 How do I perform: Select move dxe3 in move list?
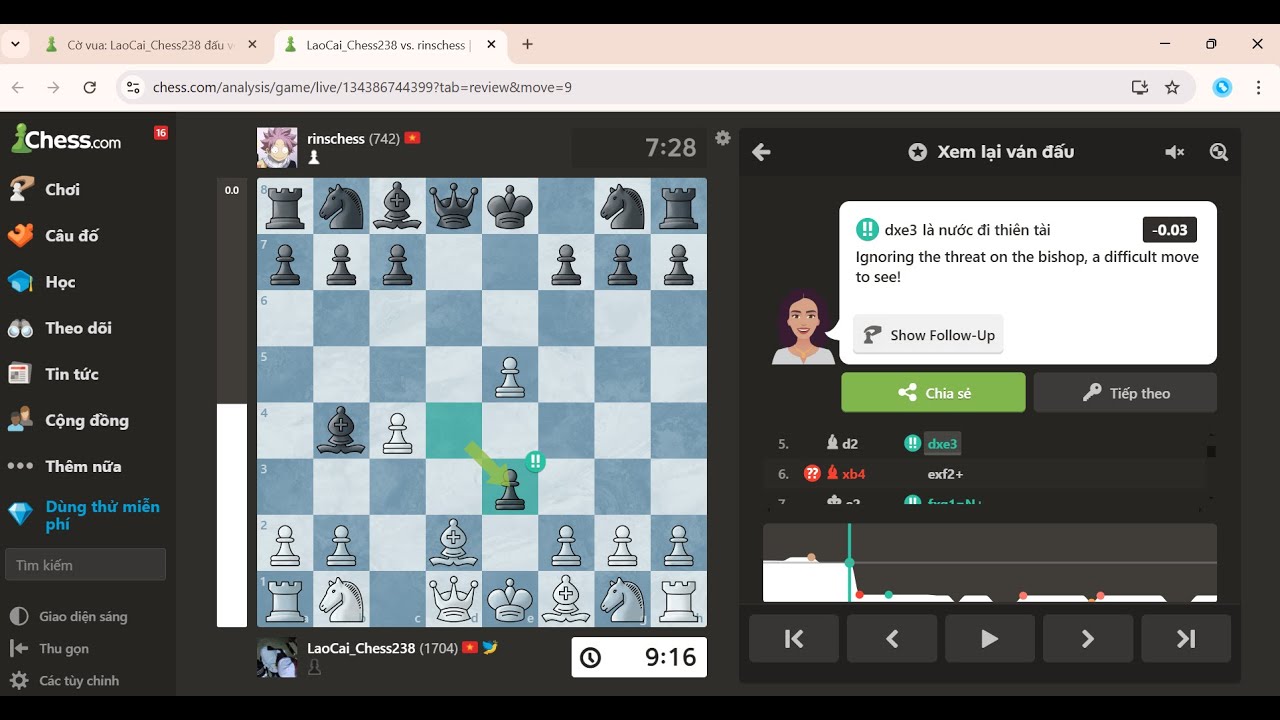tap(943, 443)
